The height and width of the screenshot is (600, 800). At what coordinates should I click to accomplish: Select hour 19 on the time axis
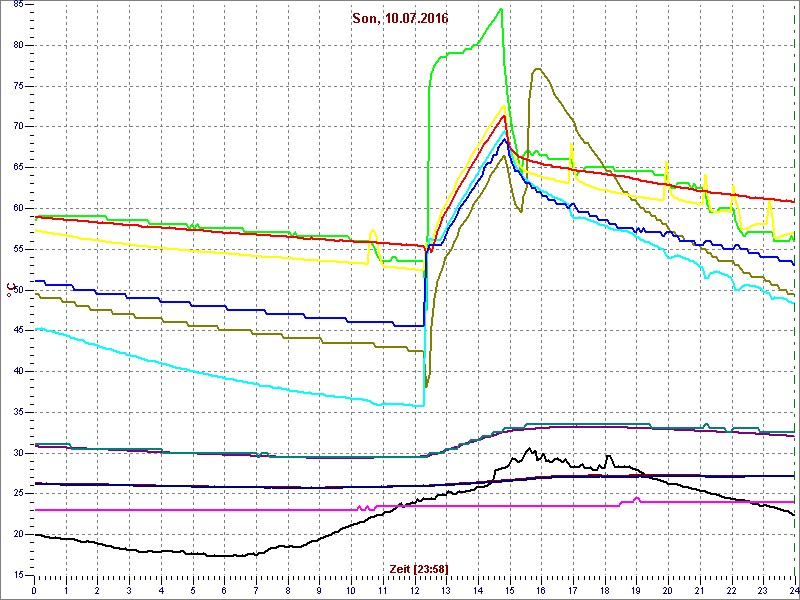coord(636,589)
